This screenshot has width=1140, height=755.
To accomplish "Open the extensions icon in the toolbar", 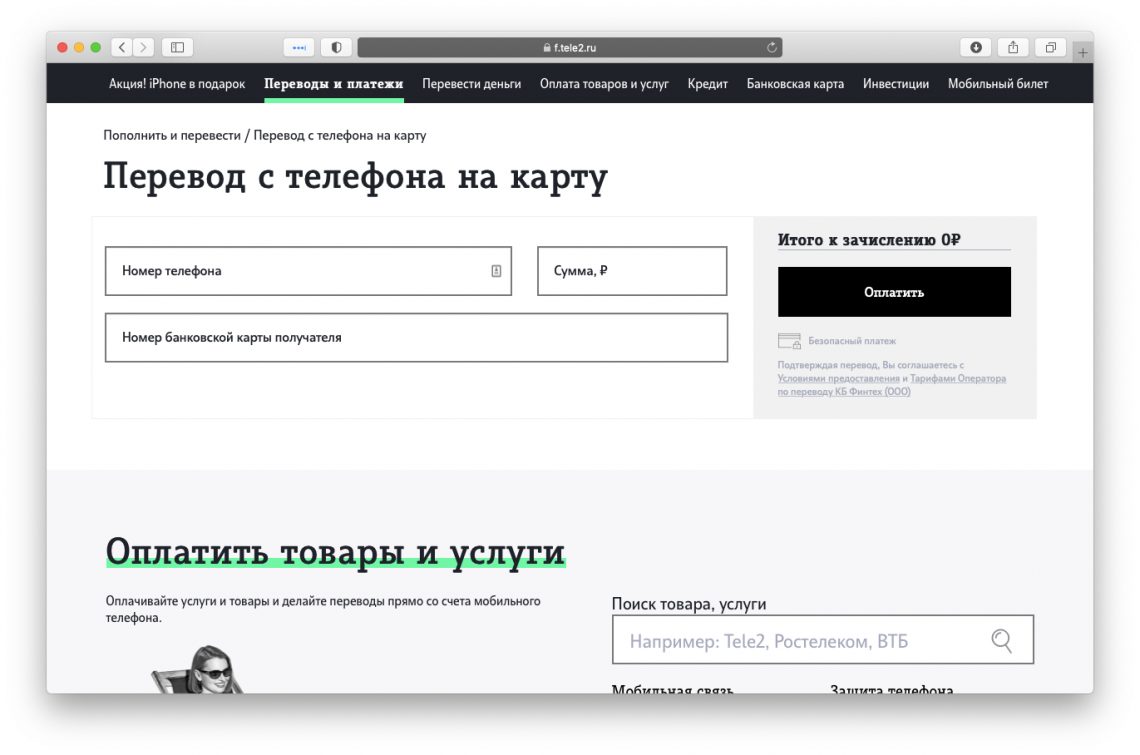I will click(297, 46).
